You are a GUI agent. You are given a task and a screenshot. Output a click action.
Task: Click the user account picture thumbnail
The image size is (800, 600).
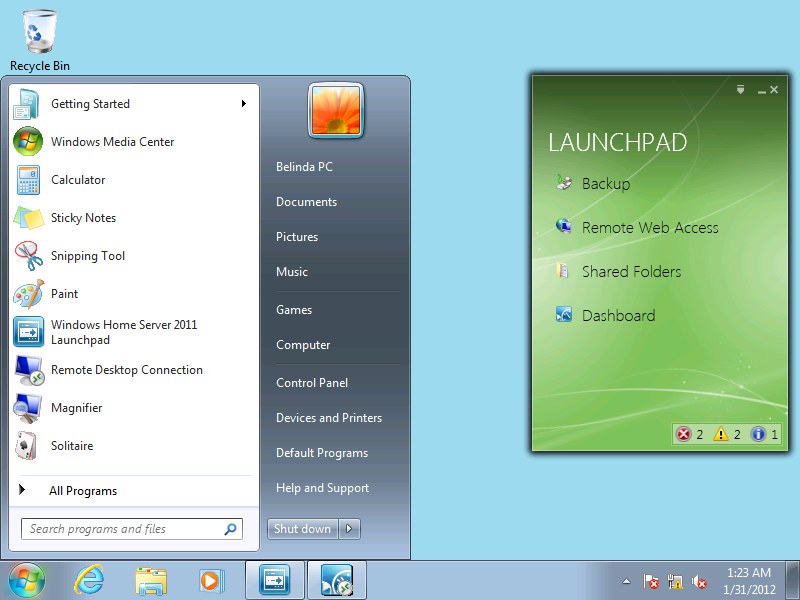pyautogui.click(x=336, y=111)
